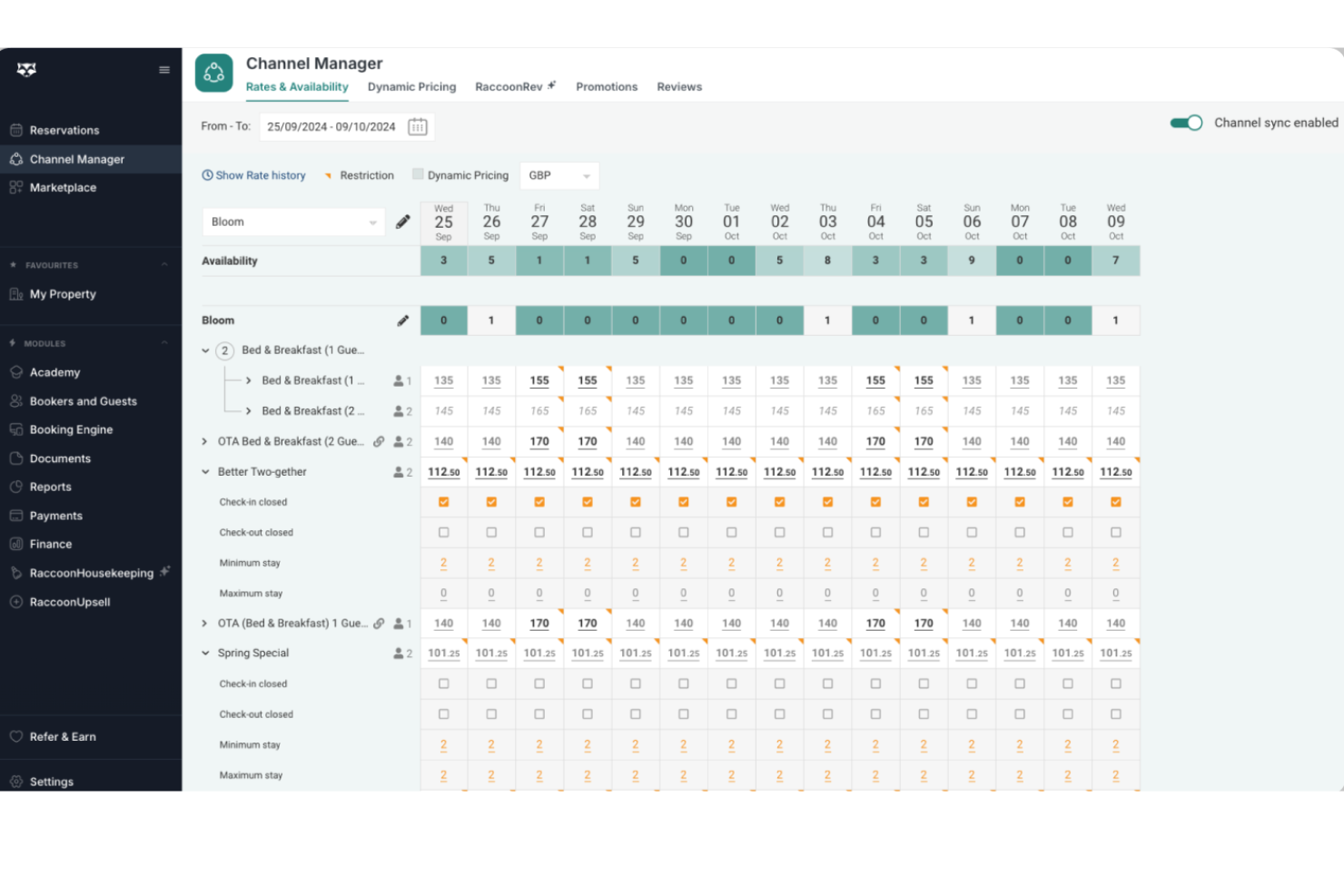Disable the Channel sync enabled toggle

[x=1186, y=123]
